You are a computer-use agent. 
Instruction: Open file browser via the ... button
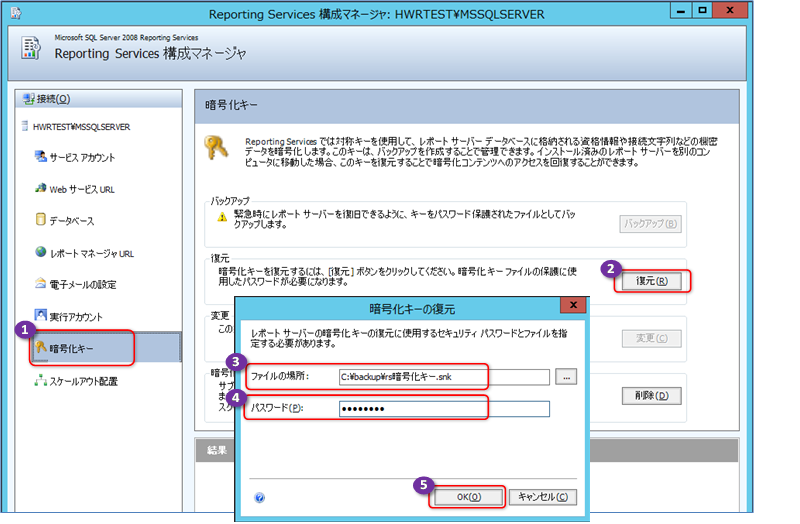point(566,377)
